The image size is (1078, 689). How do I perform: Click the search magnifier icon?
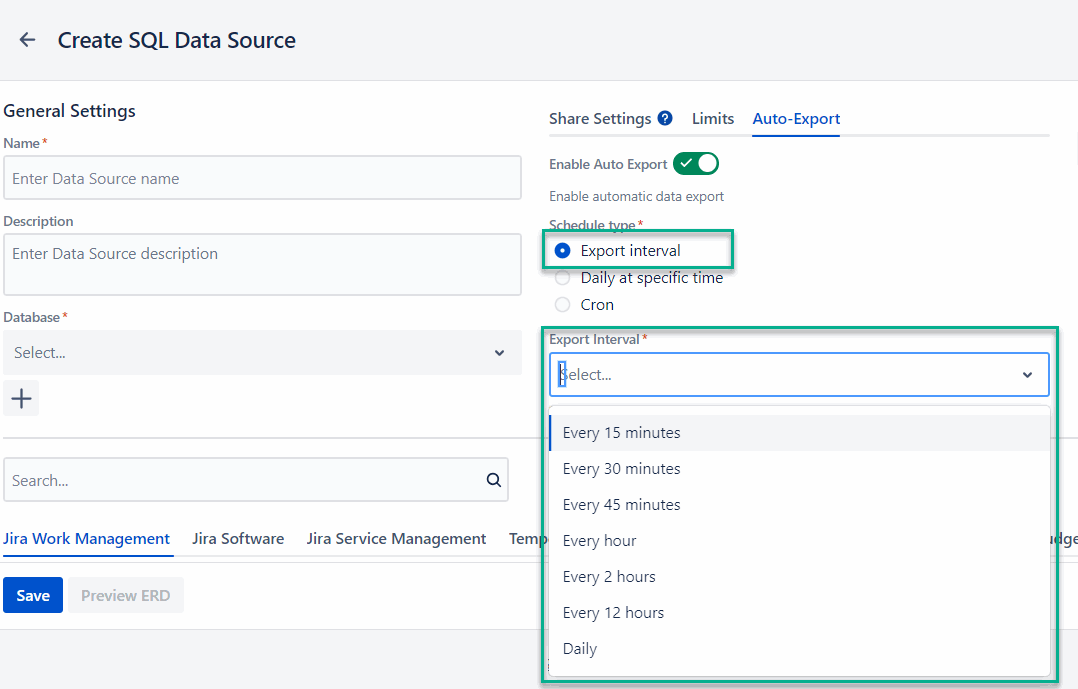(x=494, y=480)
